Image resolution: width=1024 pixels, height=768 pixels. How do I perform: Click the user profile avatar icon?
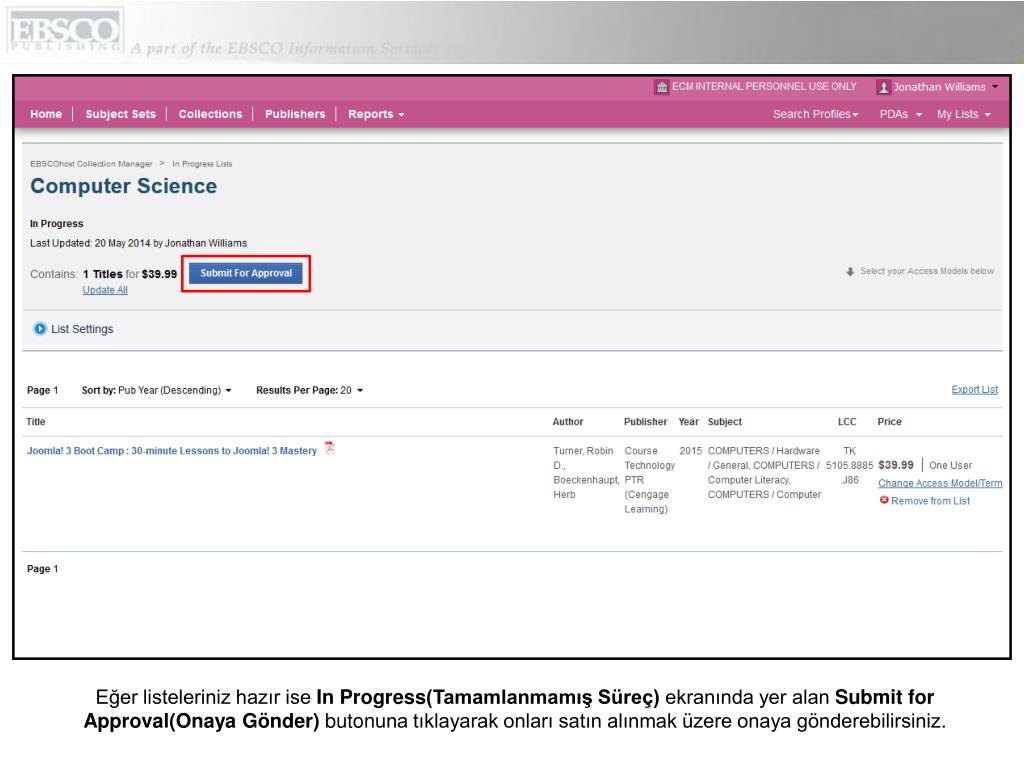click(x=884, y=87)
